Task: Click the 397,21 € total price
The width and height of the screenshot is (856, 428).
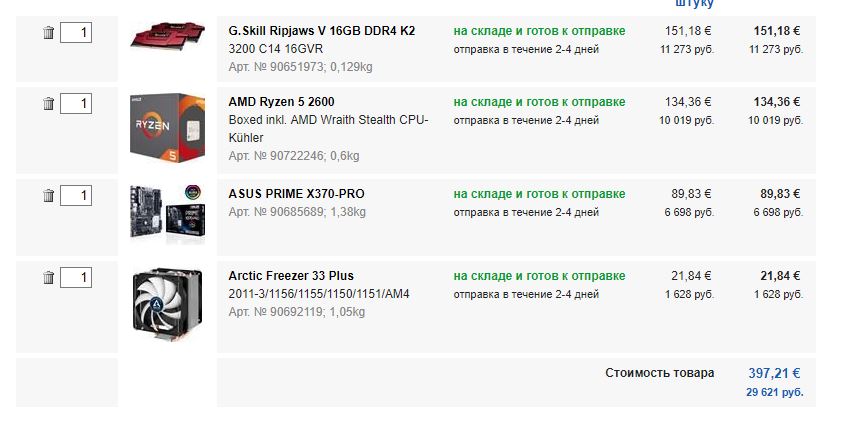Action: (x=774, y=373)
